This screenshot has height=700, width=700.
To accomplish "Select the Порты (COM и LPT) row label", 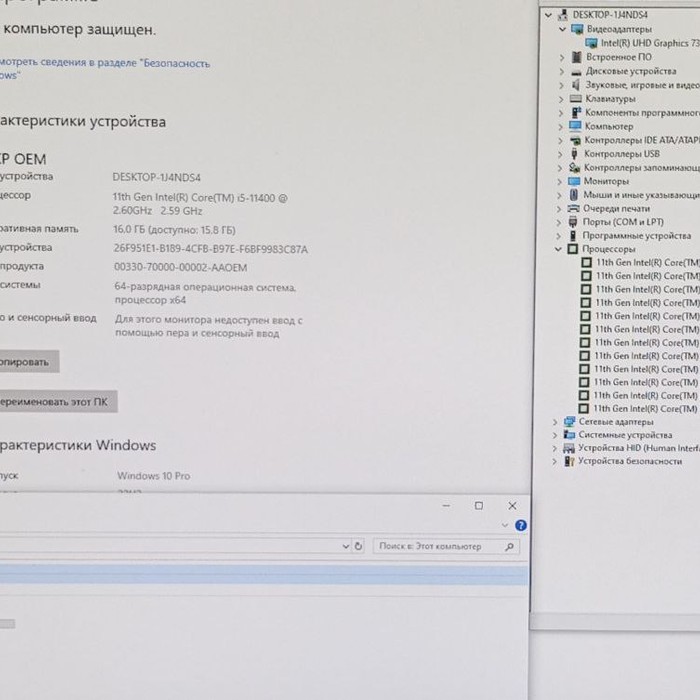I will point(623,222).
